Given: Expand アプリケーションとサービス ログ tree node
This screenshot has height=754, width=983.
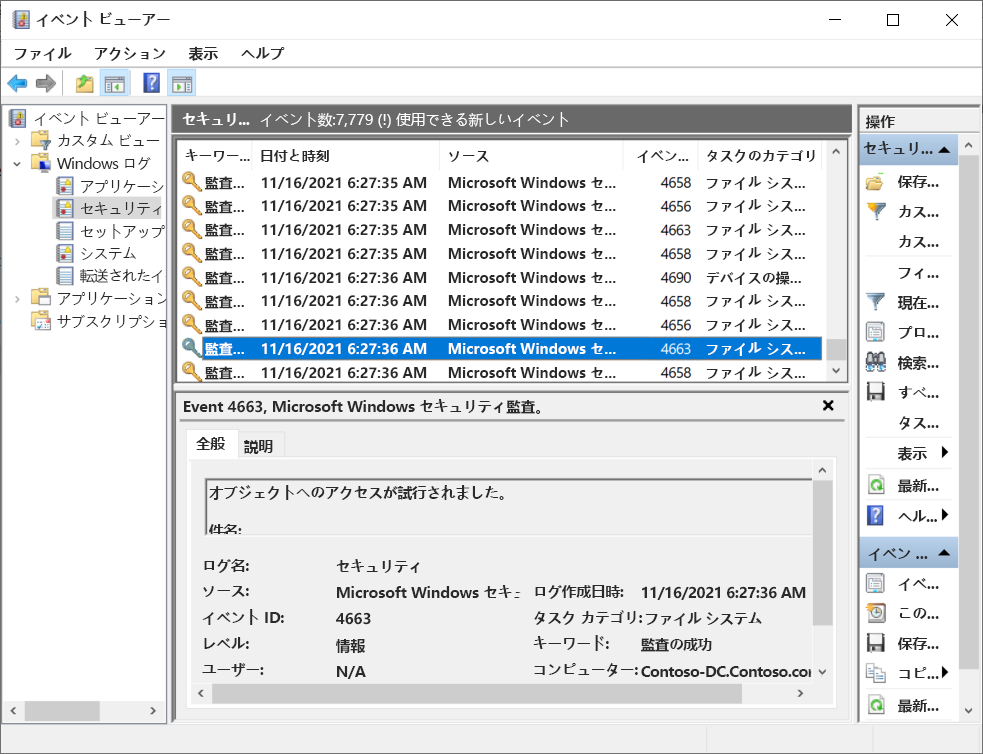Looking at the screenshot, I should 17,299.
